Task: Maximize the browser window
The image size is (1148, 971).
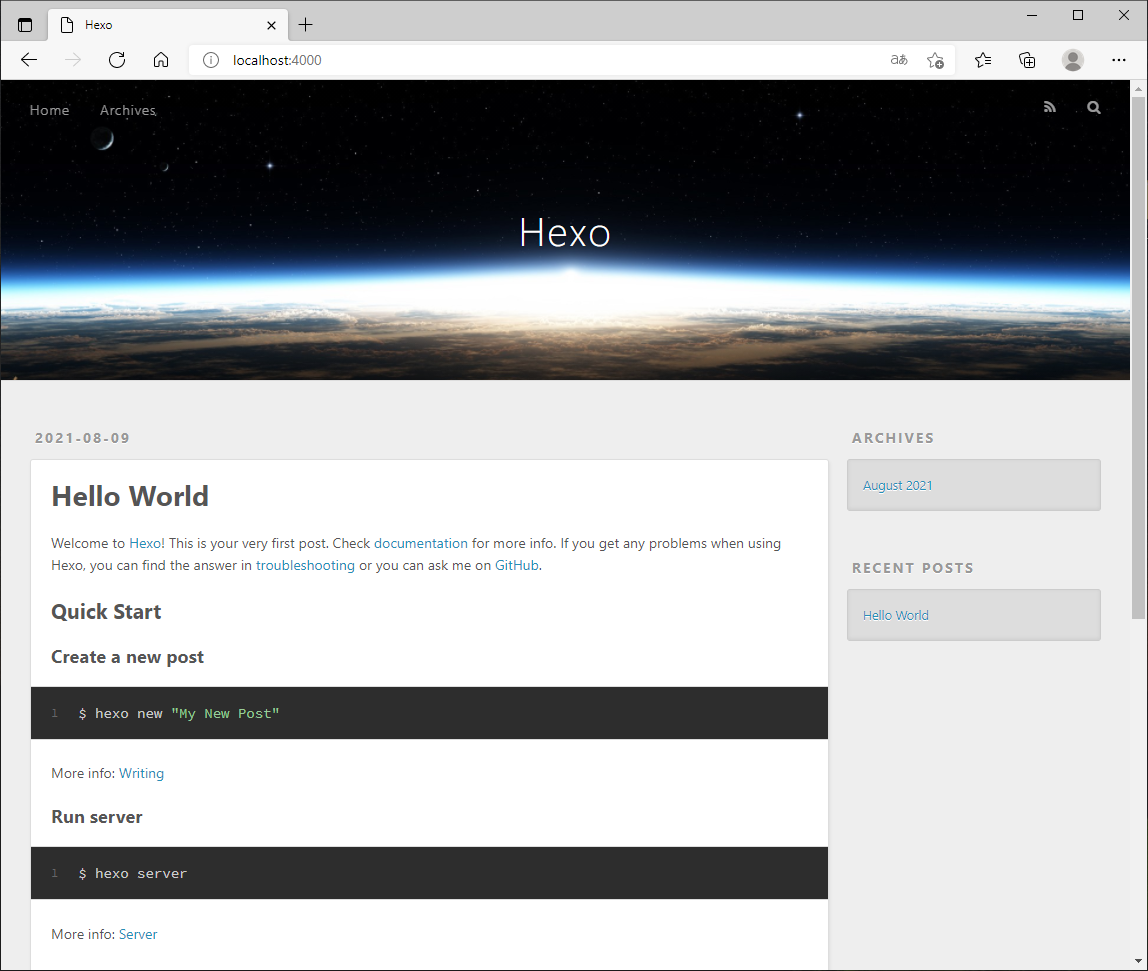Action: [x=1078, y=15]
